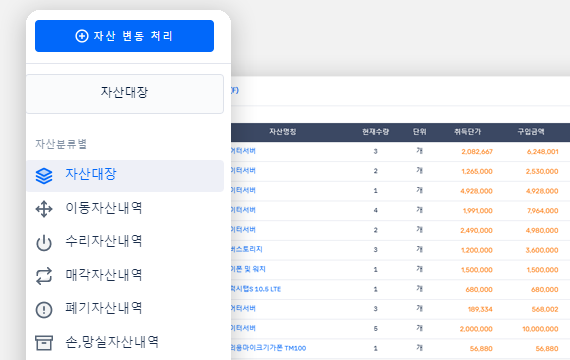Click the 자산 변동 처리 button
Screen dimensions: 570x360
124,36
